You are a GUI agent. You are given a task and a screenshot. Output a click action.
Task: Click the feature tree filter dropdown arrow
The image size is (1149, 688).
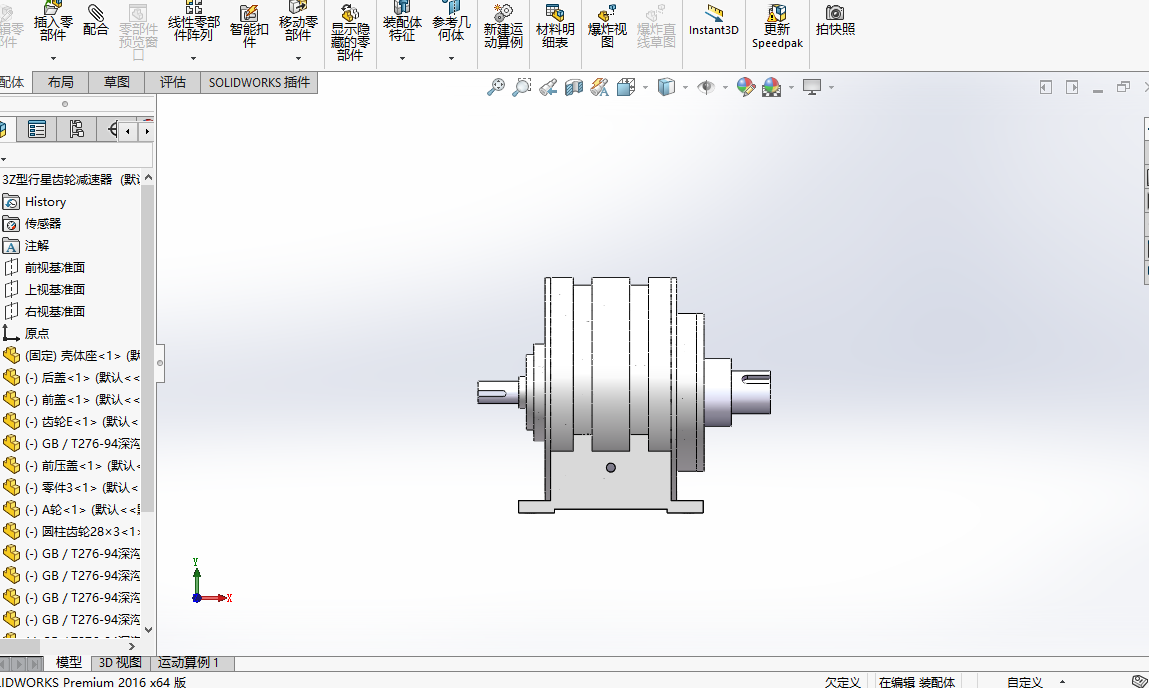4,159
